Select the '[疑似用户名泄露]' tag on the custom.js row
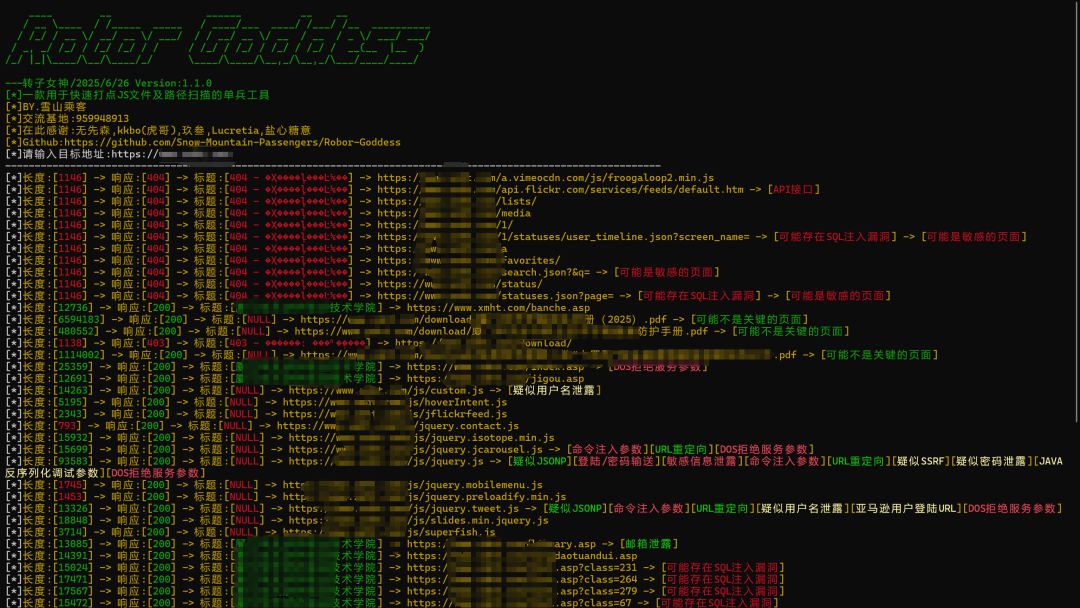Image resolution: width=1080 pixels, height=608 pixels. pyautogui.click(x=555, y=390)
